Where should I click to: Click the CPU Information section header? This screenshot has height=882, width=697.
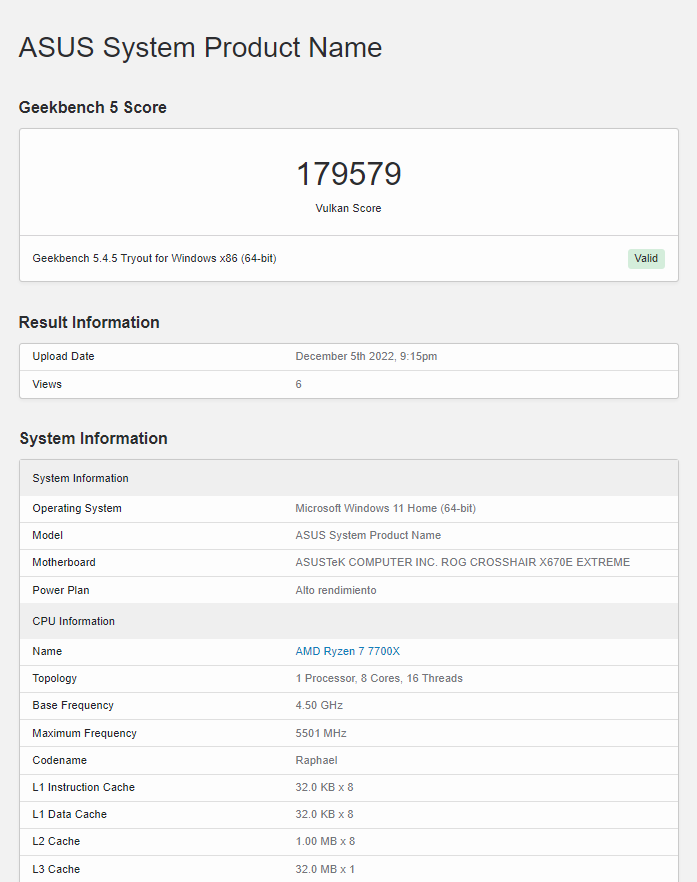(349, 621)
